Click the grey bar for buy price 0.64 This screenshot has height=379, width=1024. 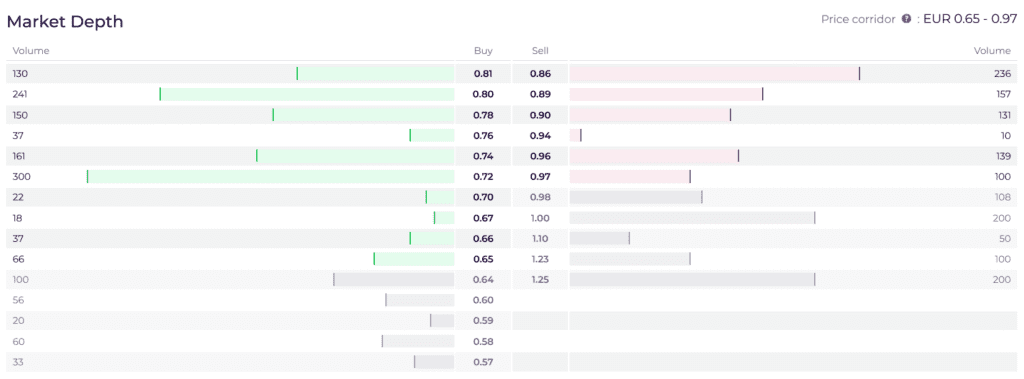pos(394,280)
